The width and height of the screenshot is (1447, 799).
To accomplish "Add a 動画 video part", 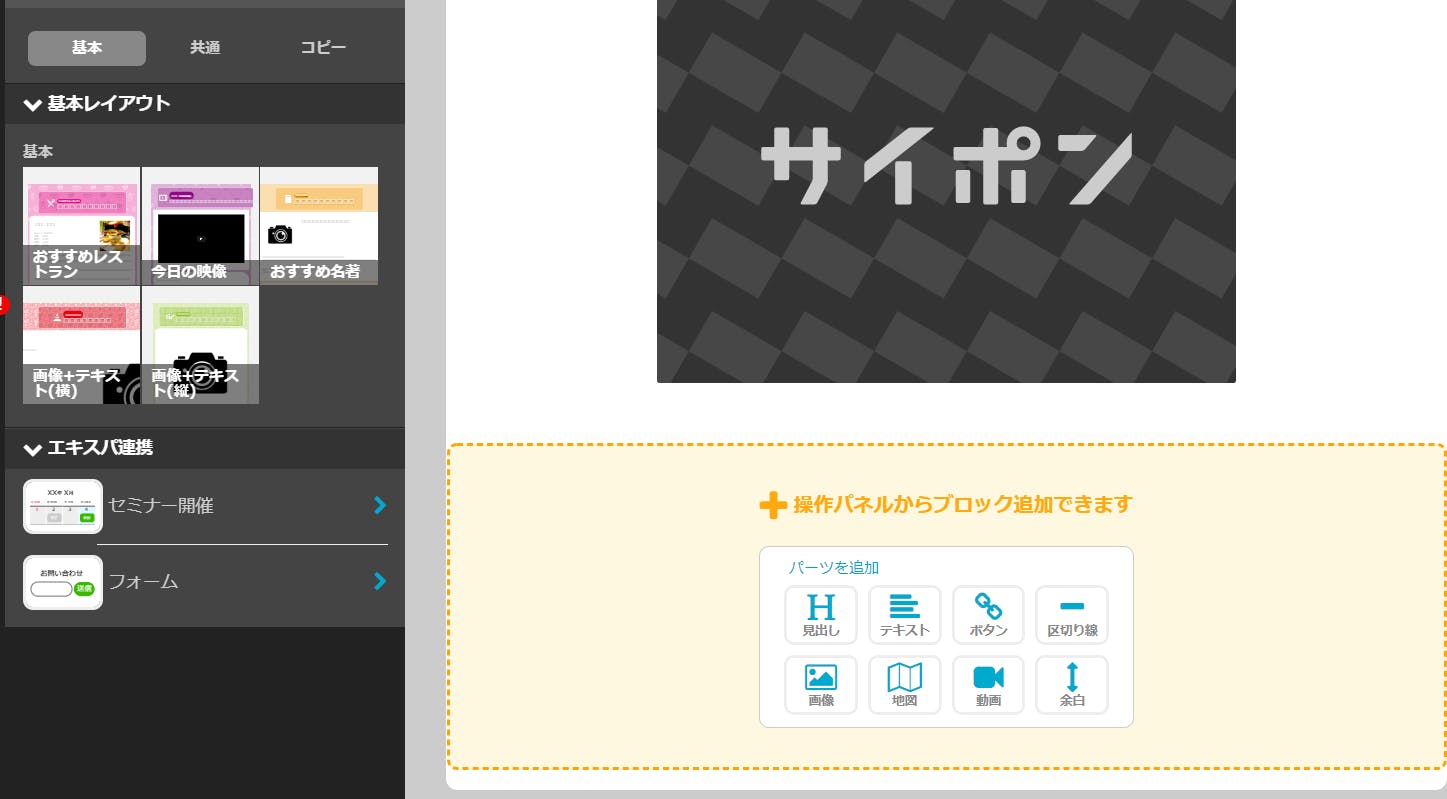I will pyautogui.click(x=989, y=685).
